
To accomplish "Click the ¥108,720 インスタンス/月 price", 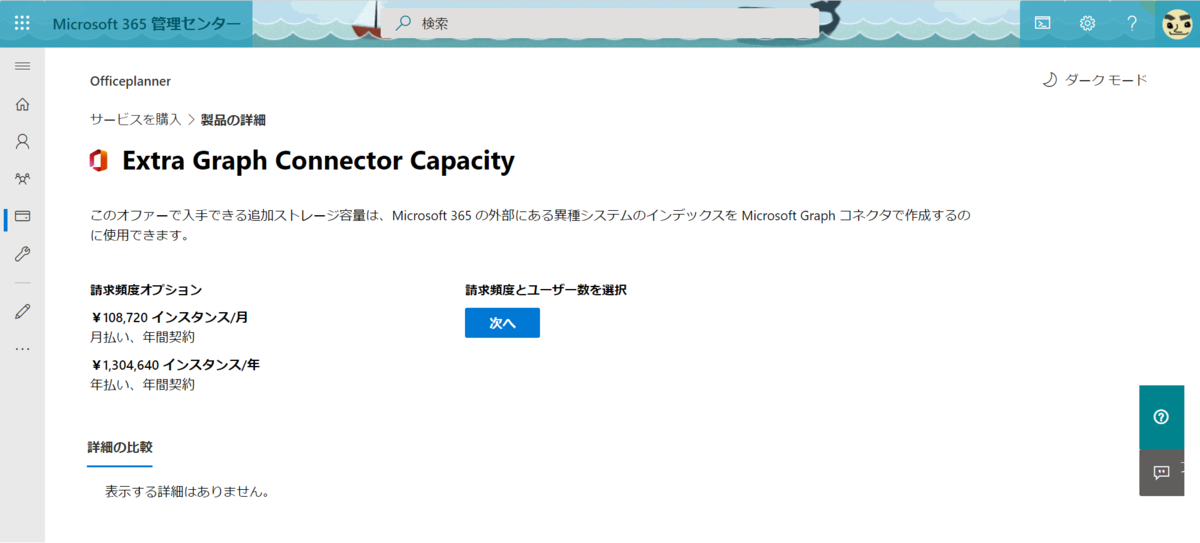I will pyautogui.click(x=169, y=318).
